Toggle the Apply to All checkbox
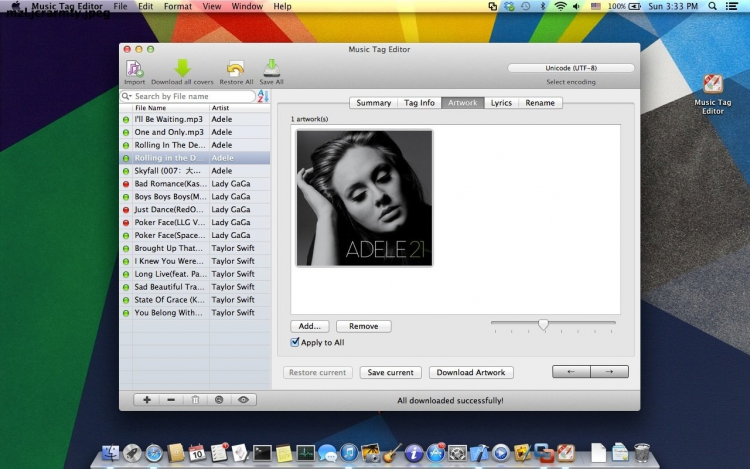This screenshot has height=469, width=750. [295, 342]
